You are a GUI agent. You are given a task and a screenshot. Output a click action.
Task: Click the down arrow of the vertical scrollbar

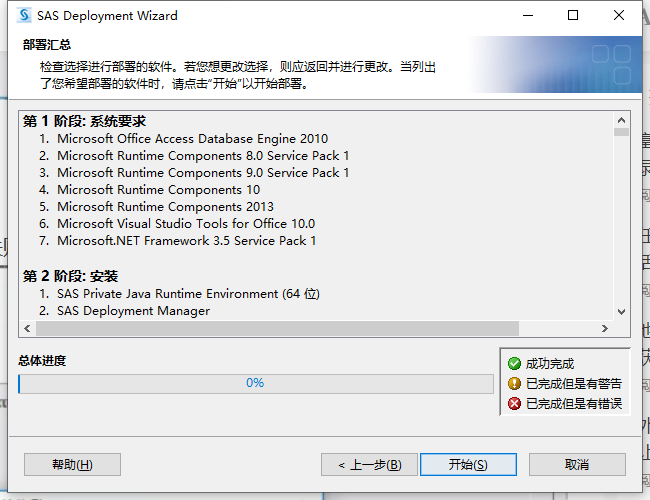(621, 312)
